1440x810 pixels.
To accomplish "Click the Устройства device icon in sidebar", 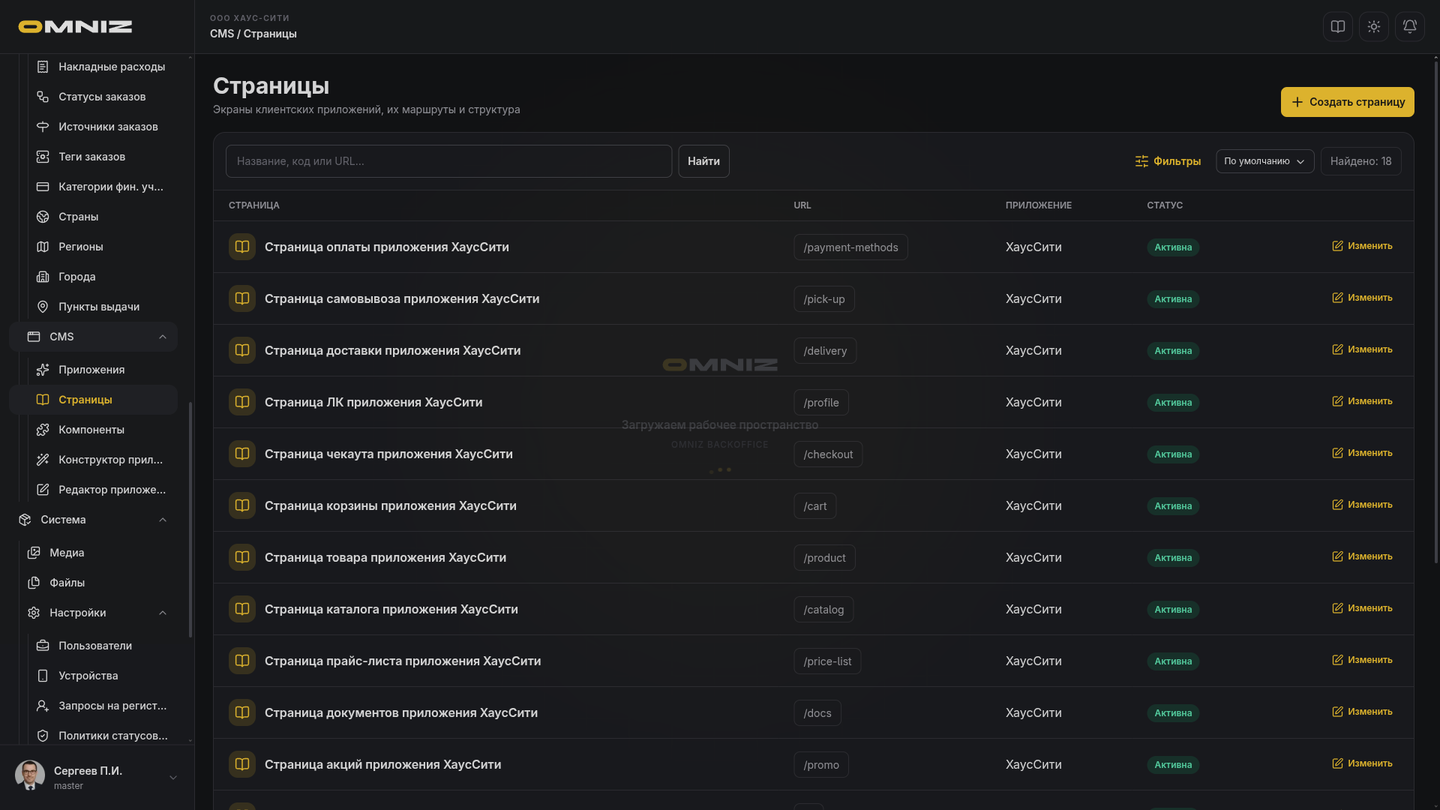I will [43, 676].
